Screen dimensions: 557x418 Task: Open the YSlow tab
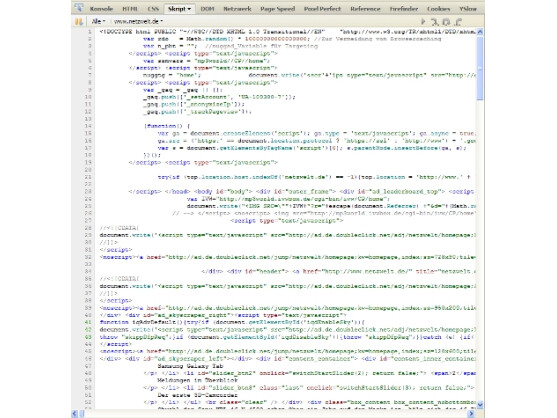[x=467, y=9]
